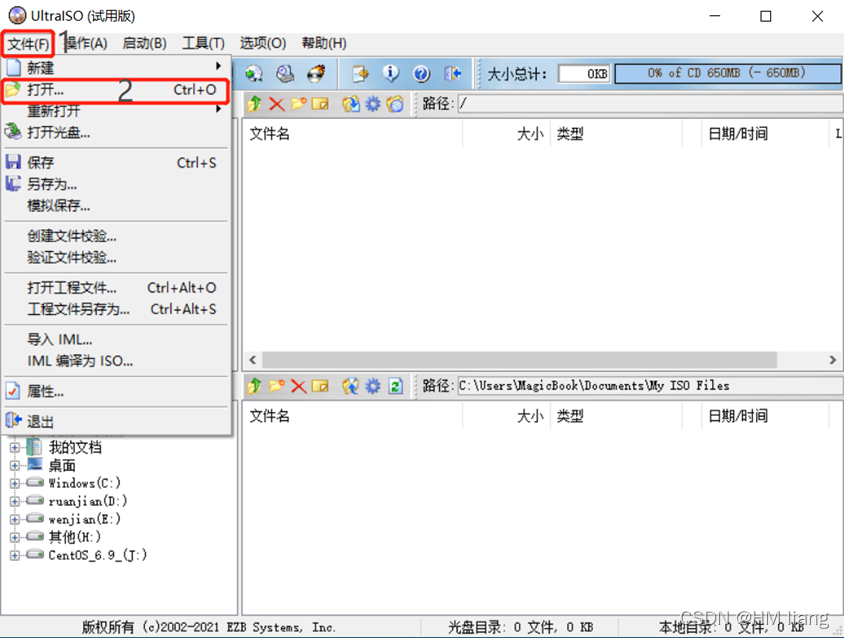This screenshot has height=638, width=844.
Task: Choose 保存 menu entry
Action: click(116, 163)
